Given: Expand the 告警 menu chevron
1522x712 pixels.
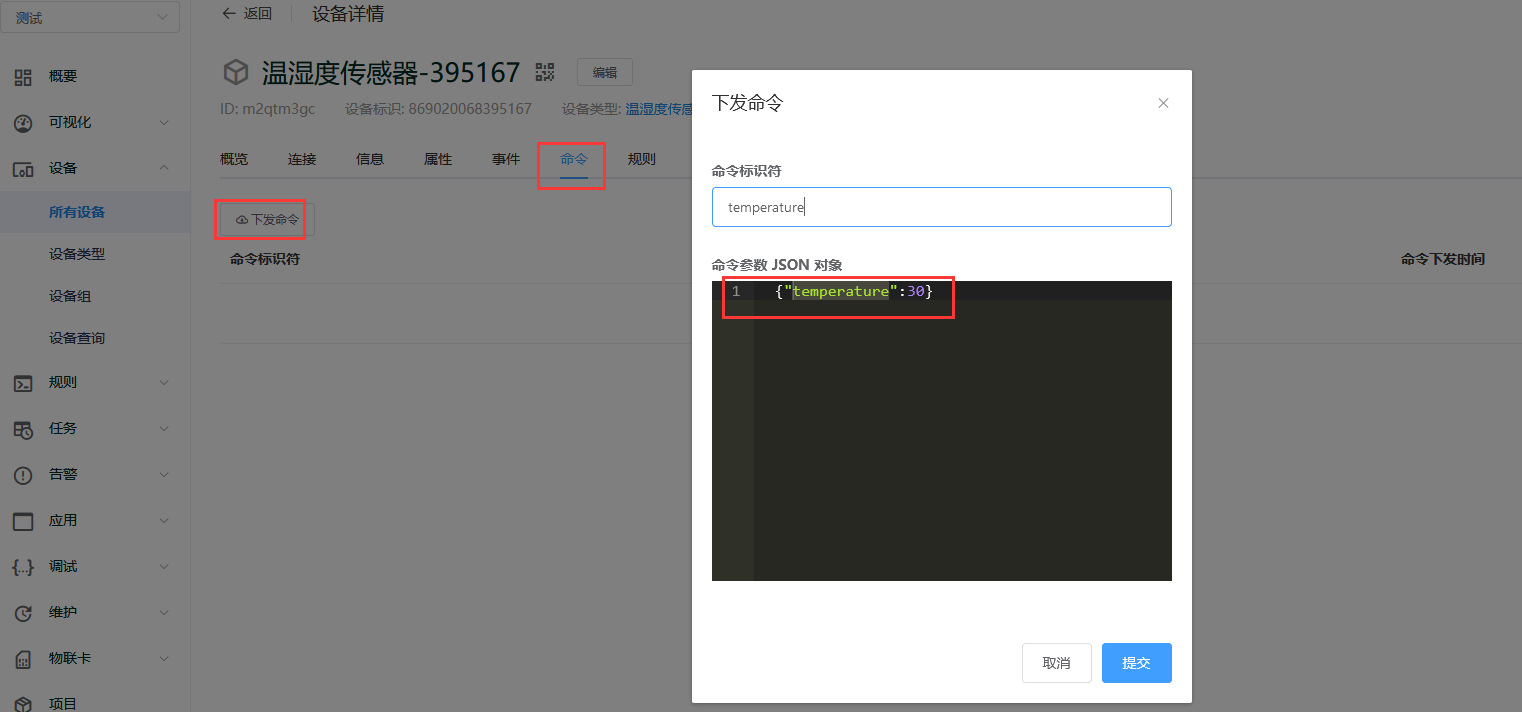Looking at the screenshot, I should 165,475.
